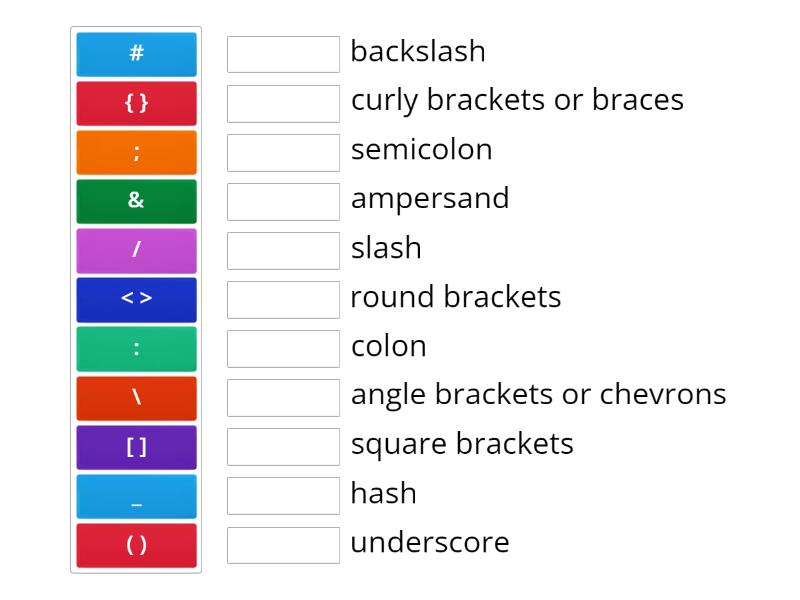Click the blank box beside square brackets
Image resolution: width=800 pixels, height=600 pixels.
pos(283,447)
